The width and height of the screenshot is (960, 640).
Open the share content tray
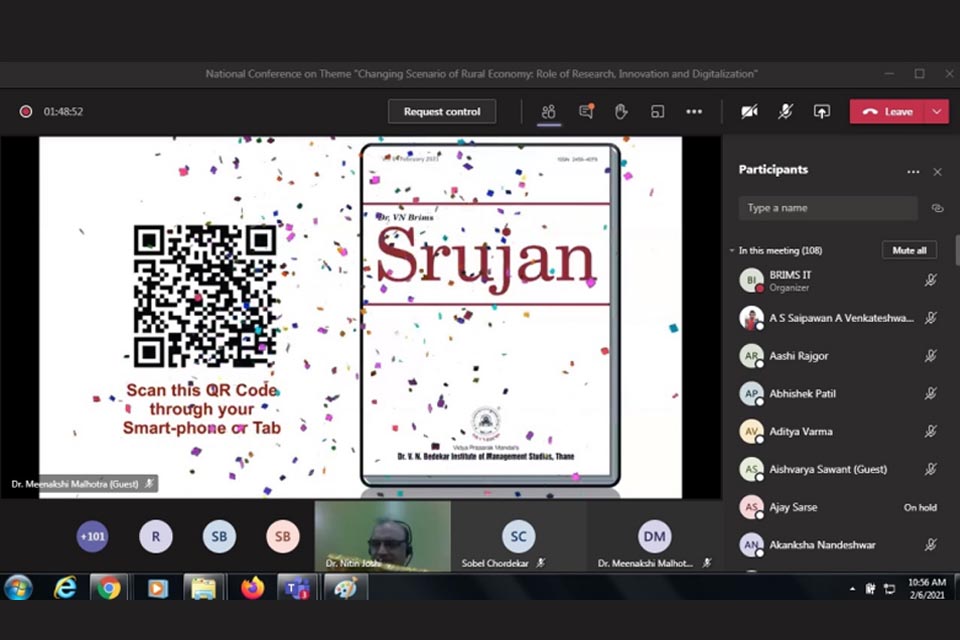pos(822,111)
